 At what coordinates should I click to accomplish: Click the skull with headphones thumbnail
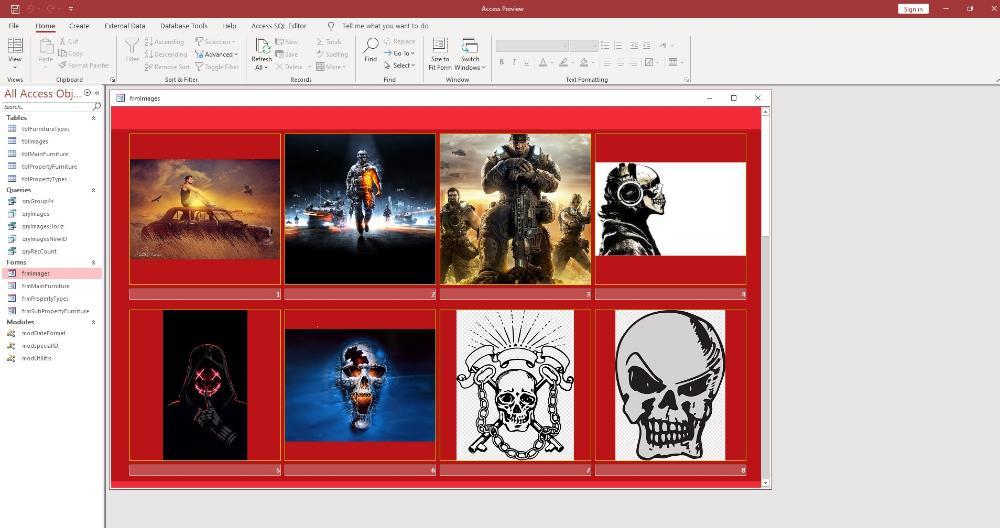click(x=671, y=209)
